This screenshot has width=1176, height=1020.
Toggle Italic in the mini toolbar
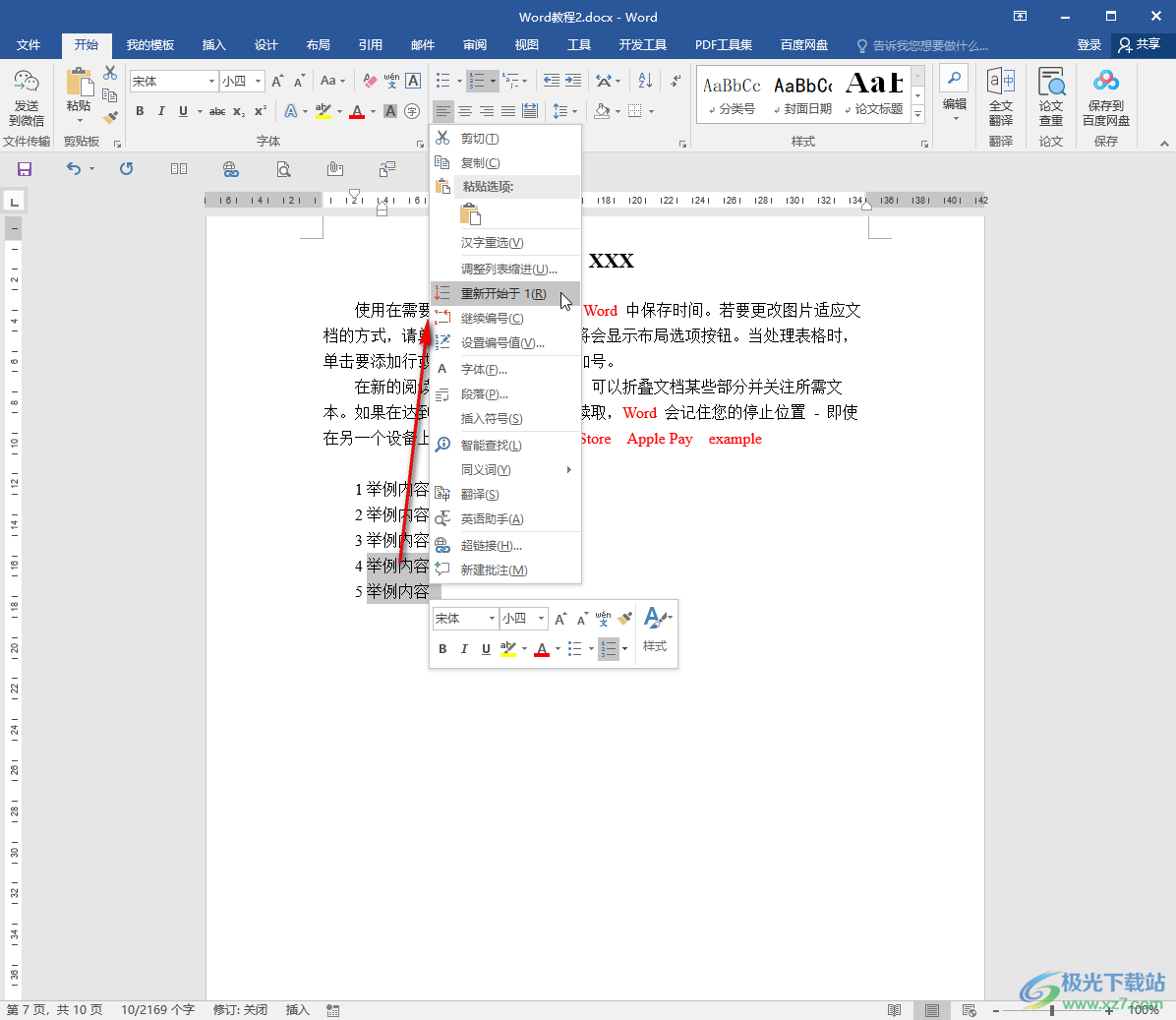point(464,649)
